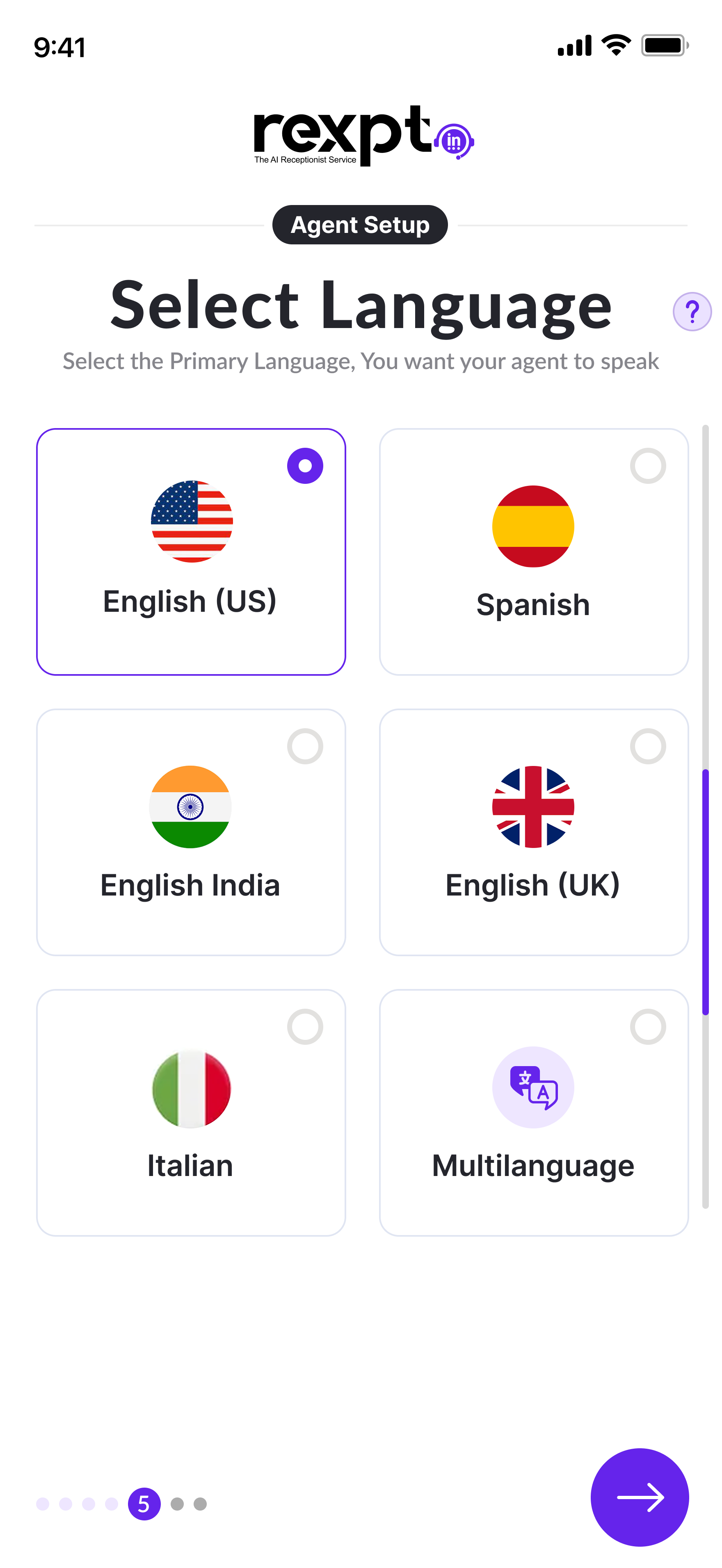Go to next step with arrow button
This screenshot has height=1568, width=722.
point(639,1497)
